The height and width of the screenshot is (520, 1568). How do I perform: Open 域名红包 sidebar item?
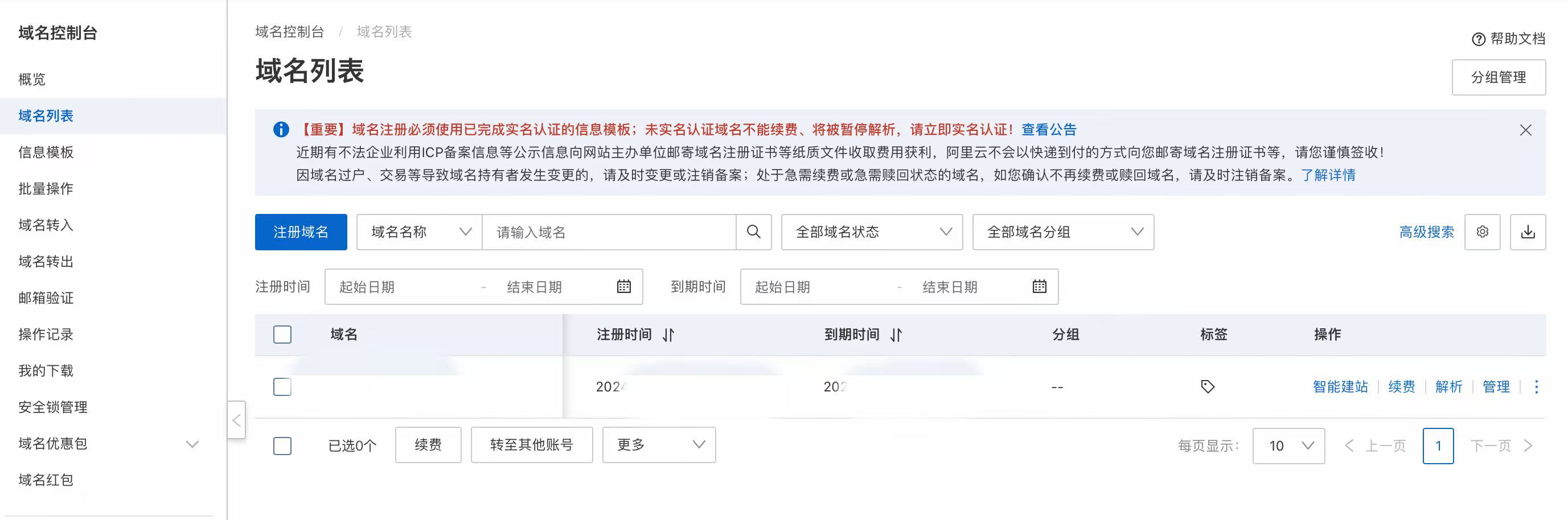coord(46,481)
